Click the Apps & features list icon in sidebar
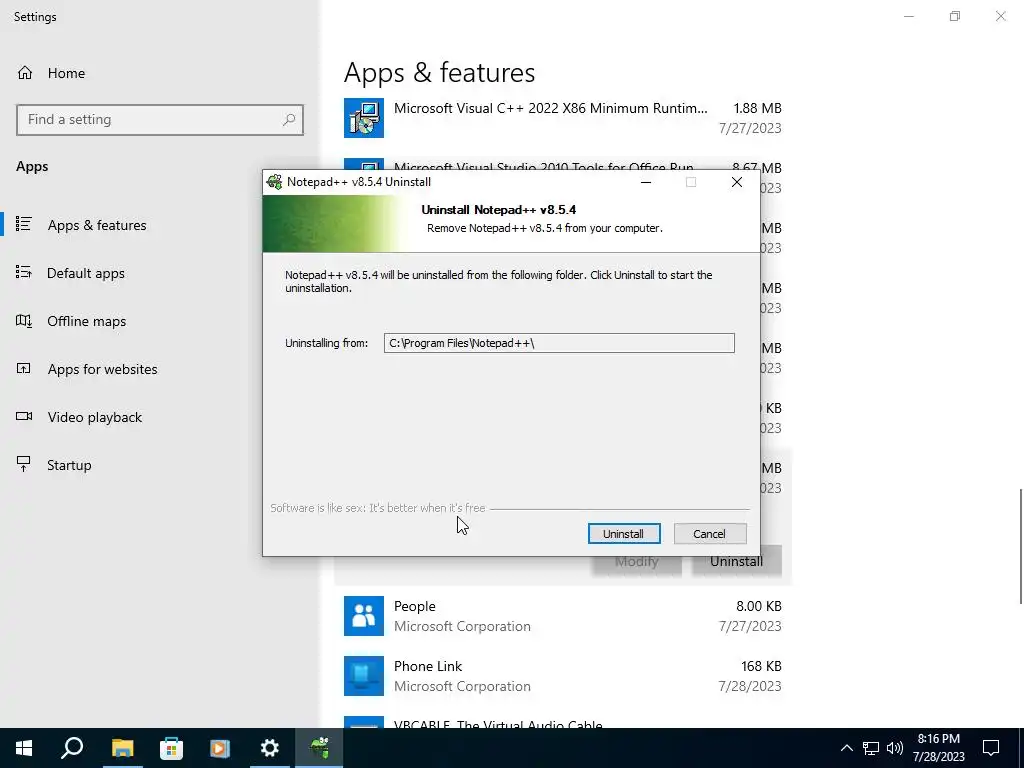Screen dimensions: 1024x768 (24, 224)
